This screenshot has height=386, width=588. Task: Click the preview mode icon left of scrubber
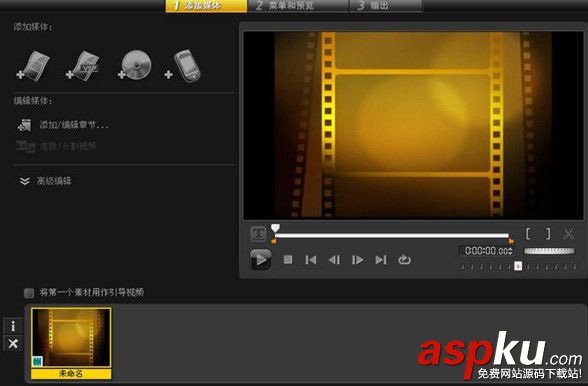pyautogui.click(x=258, y=234)
